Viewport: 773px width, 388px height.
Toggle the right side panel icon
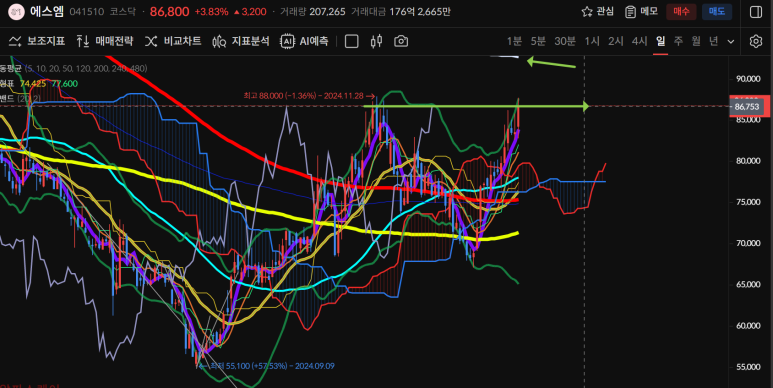coord(756,12)
